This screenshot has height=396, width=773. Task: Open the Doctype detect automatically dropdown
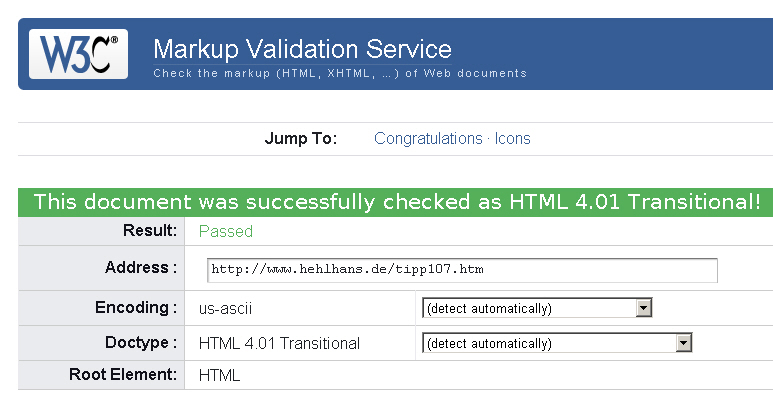557,343
